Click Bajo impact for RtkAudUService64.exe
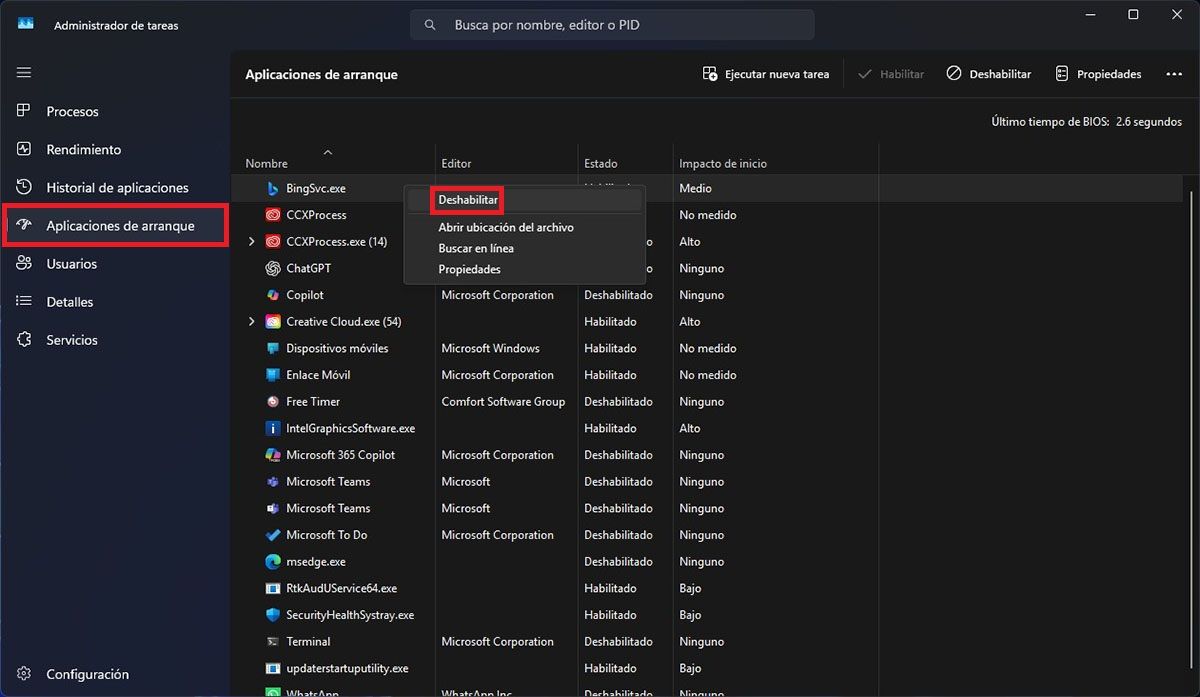The width and height of the screenshot is (1200, 697). click(690, 588)
